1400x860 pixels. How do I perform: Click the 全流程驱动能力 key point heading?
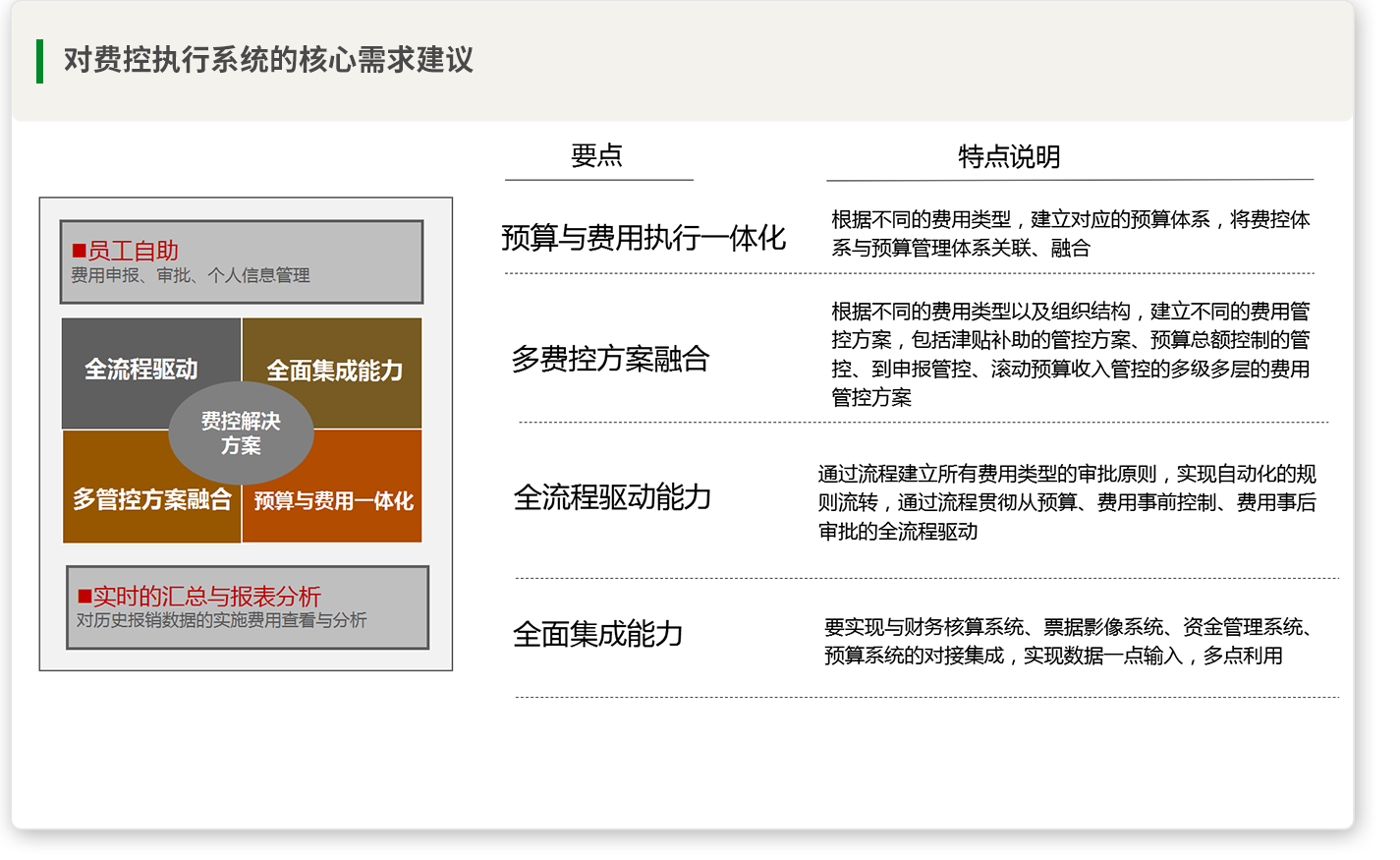(x=612, y=497)
